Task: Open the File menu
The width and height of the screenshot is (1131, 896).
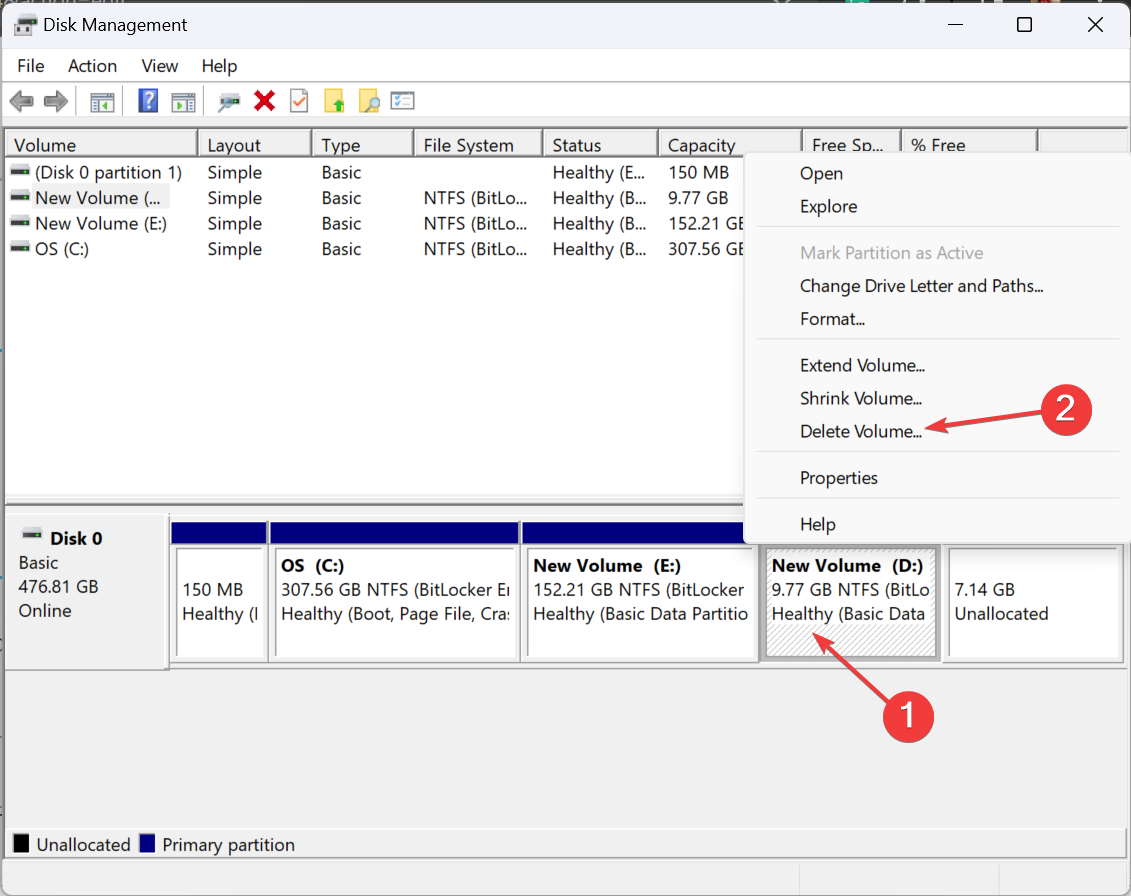Action: 31,66
